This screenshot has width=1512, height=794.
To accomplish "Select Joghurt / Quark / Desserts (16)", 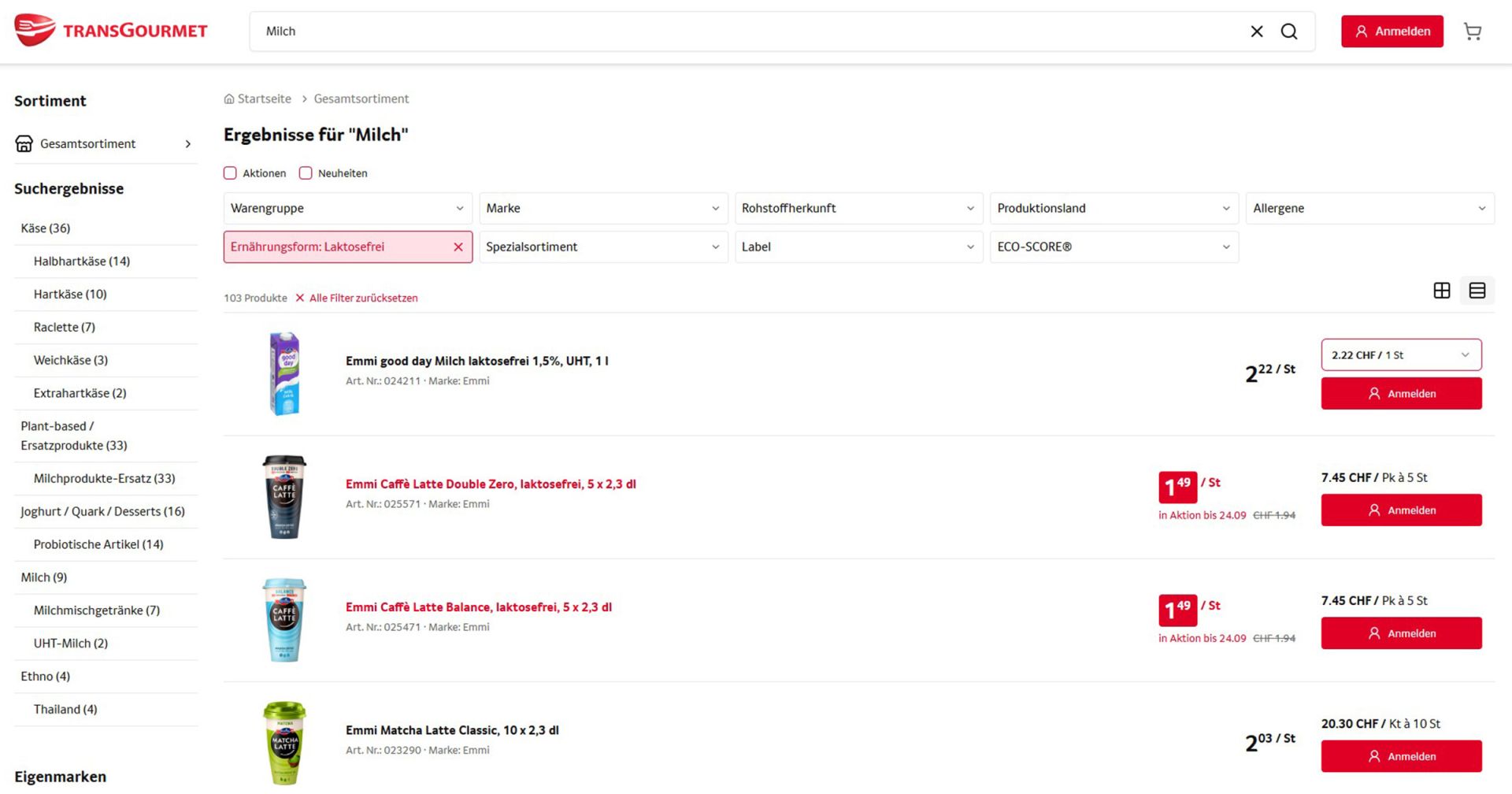I will click(x=103, y=512).
